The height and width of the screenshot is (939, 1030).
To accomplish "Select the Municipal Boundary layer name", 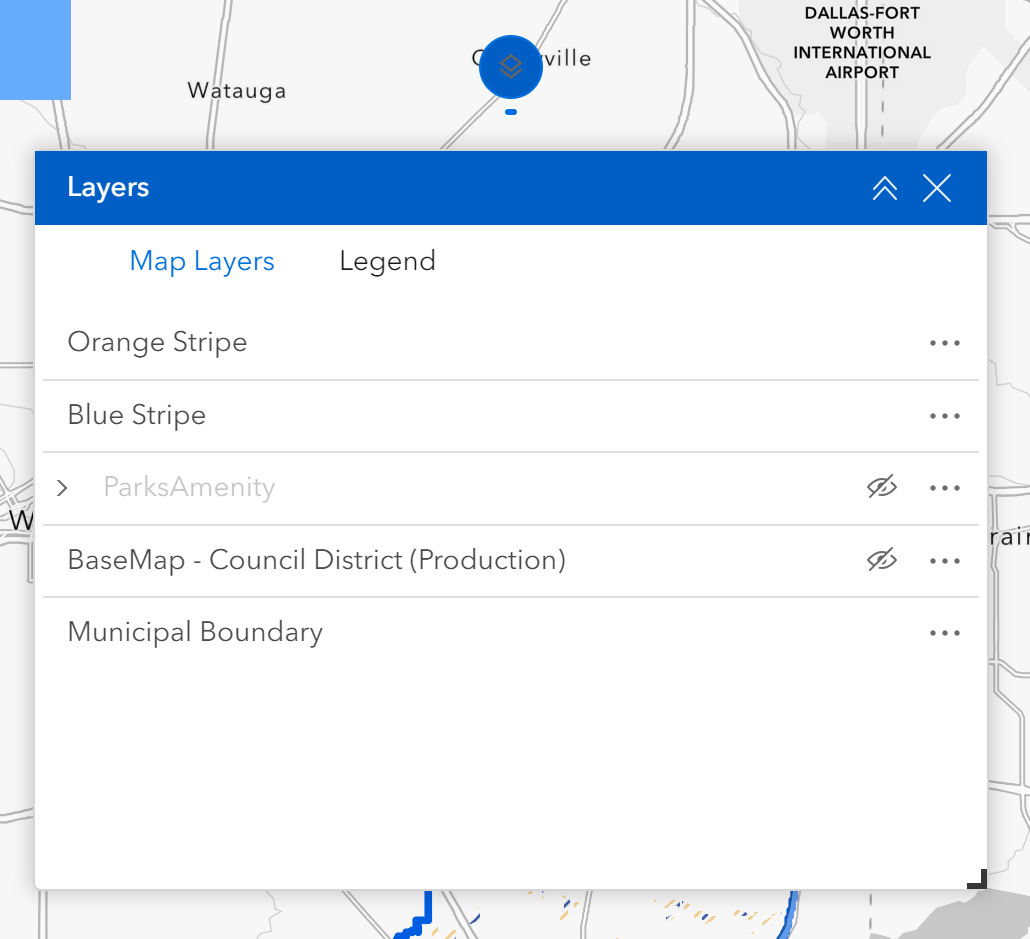I will pos(195,632).
